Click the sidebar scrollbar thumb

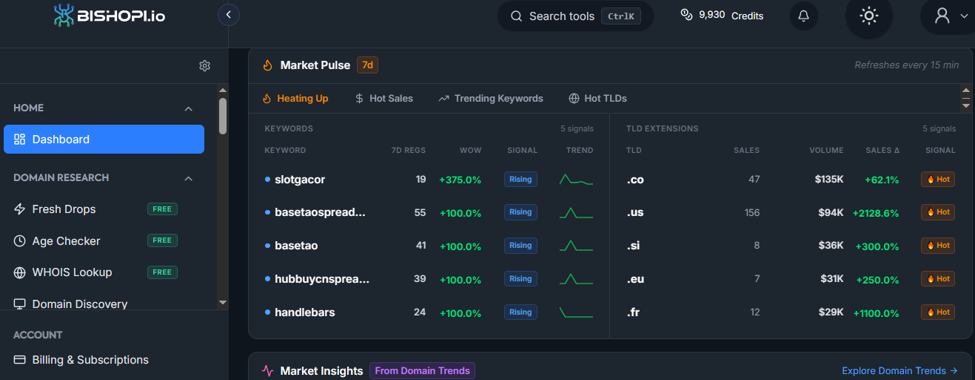coord(223,116)
